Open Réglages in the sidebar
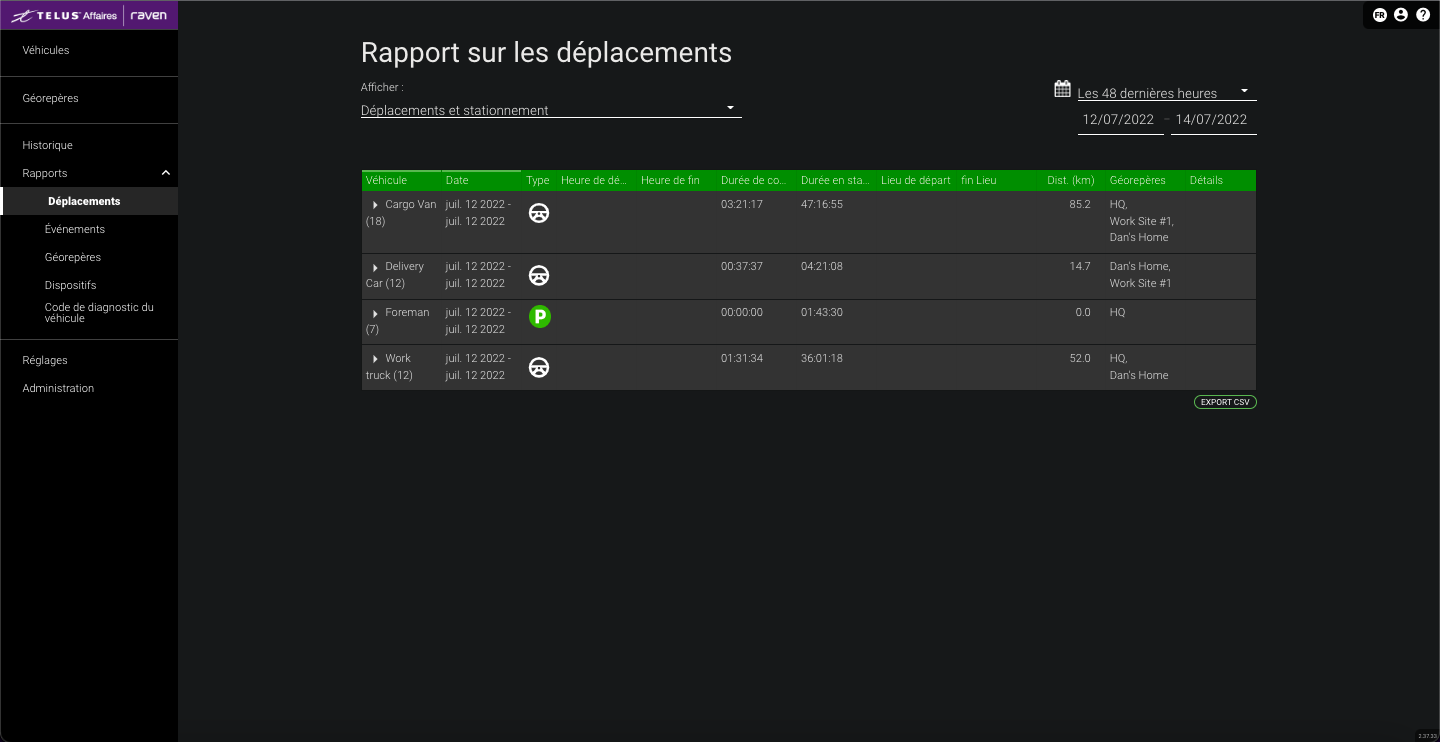The width and height of the screenshot is (1440, 742). click(45, 360)
